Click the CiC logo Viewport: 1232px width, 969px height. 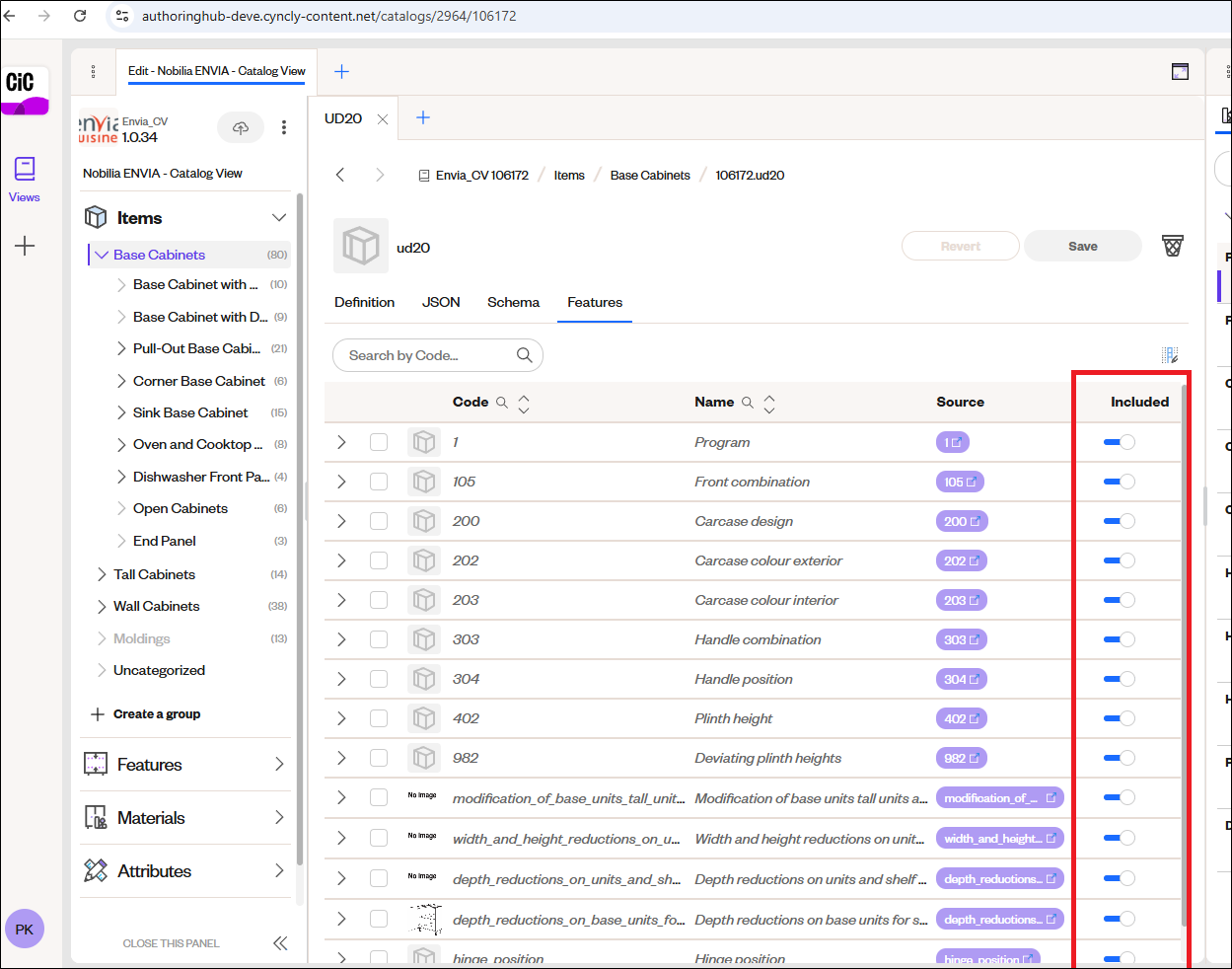[25, 91]
